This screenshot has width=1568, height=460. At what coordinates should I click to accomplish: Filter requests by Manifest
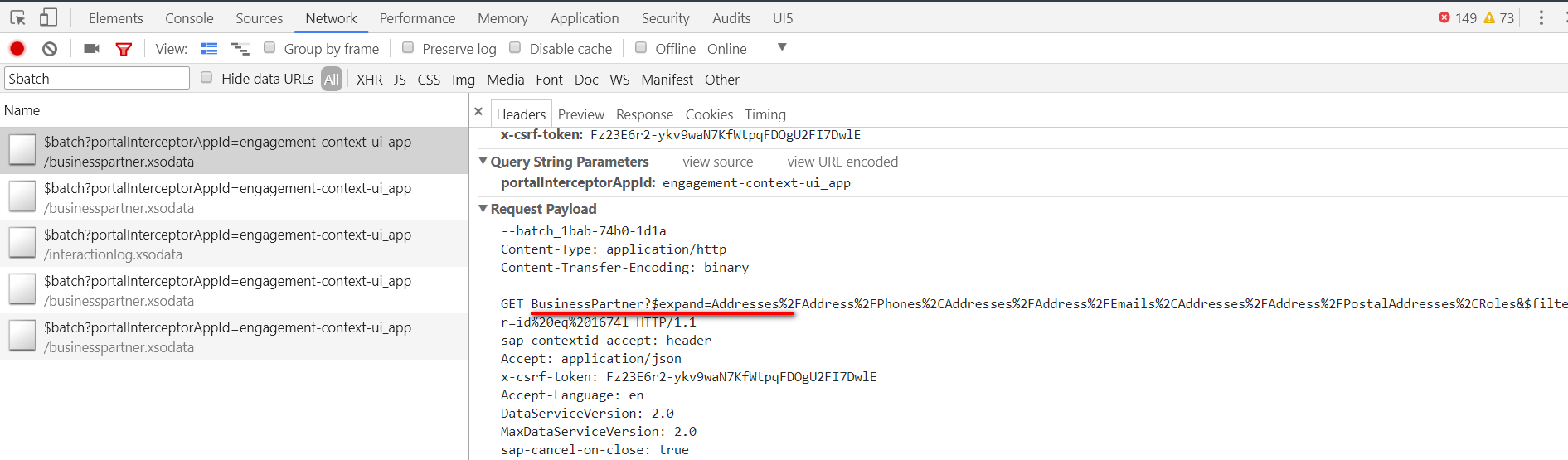click(667, 80)
